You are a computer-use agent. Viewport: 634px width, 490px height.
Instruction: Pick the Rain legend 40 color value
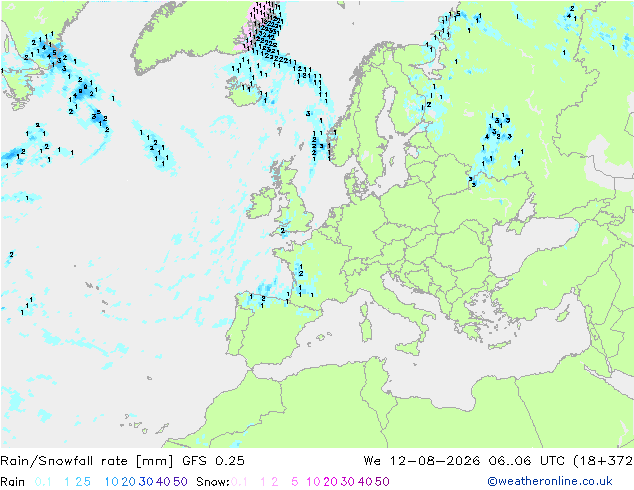coord(163,482)
